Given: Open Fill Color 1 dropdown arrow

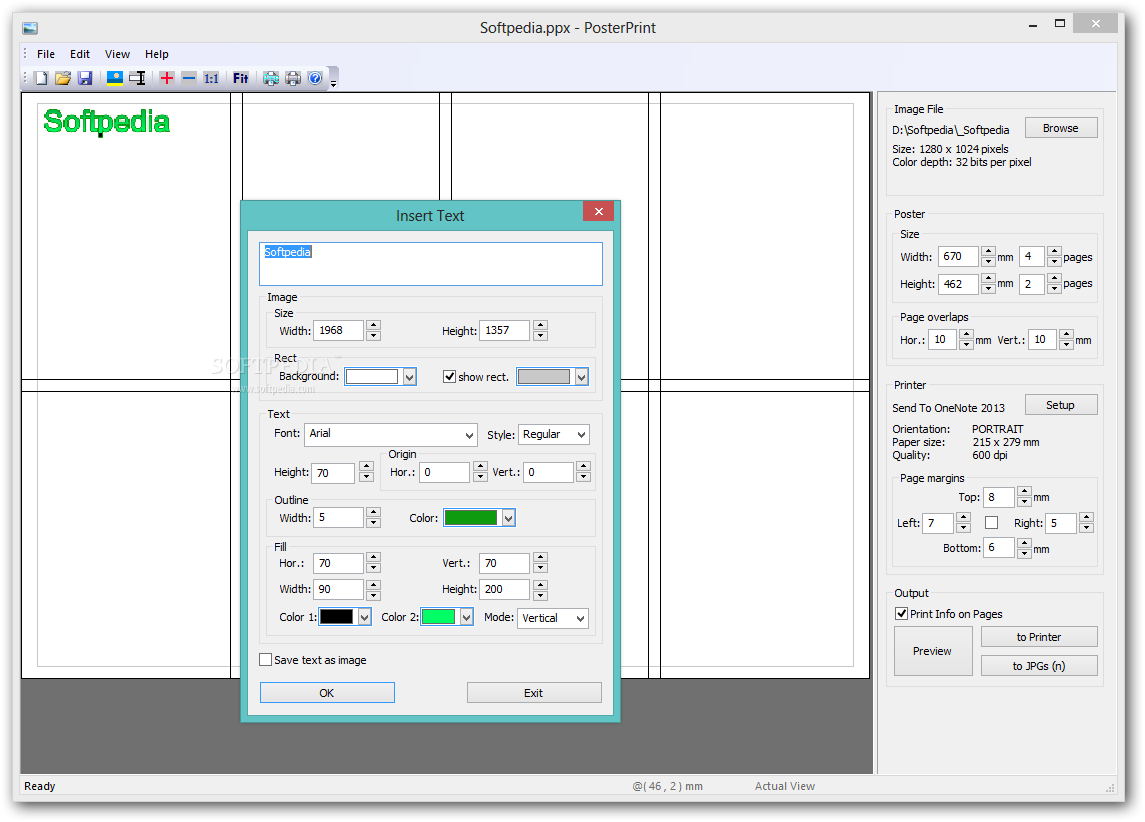Looking at the screenshot, I should point(364,617).
